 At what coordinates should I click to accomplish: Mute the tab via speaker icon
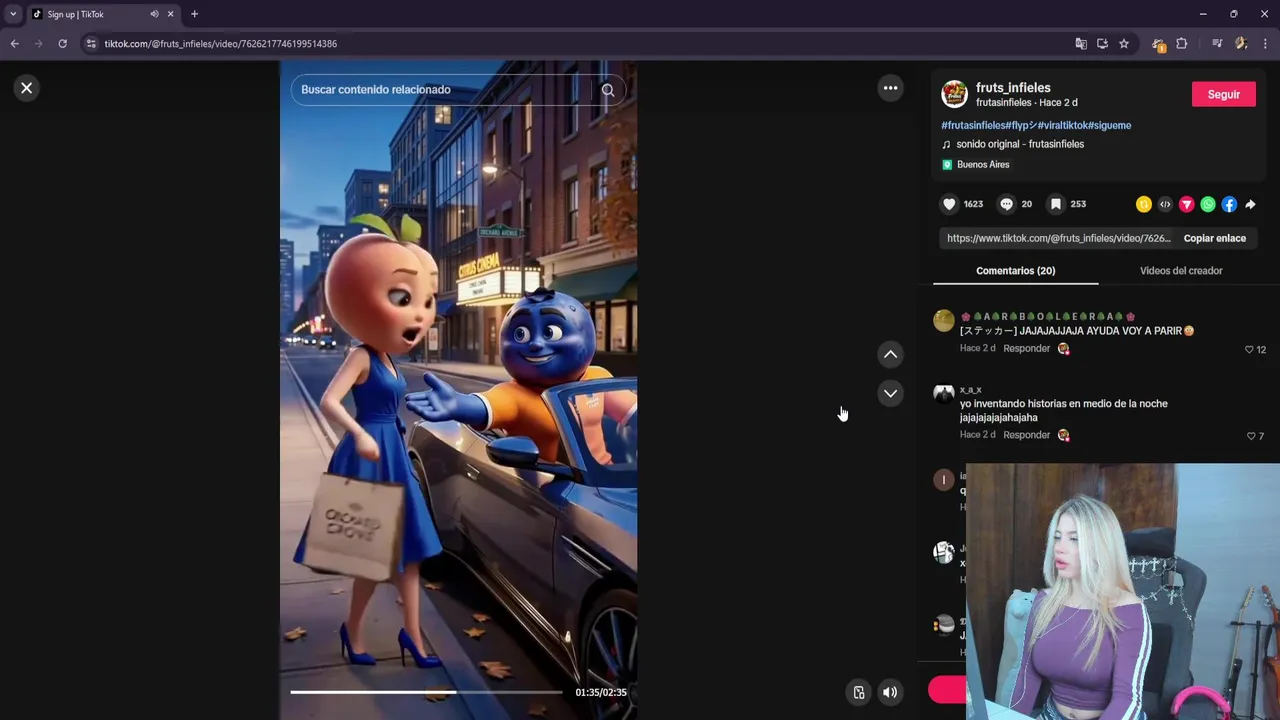[154, 14]
